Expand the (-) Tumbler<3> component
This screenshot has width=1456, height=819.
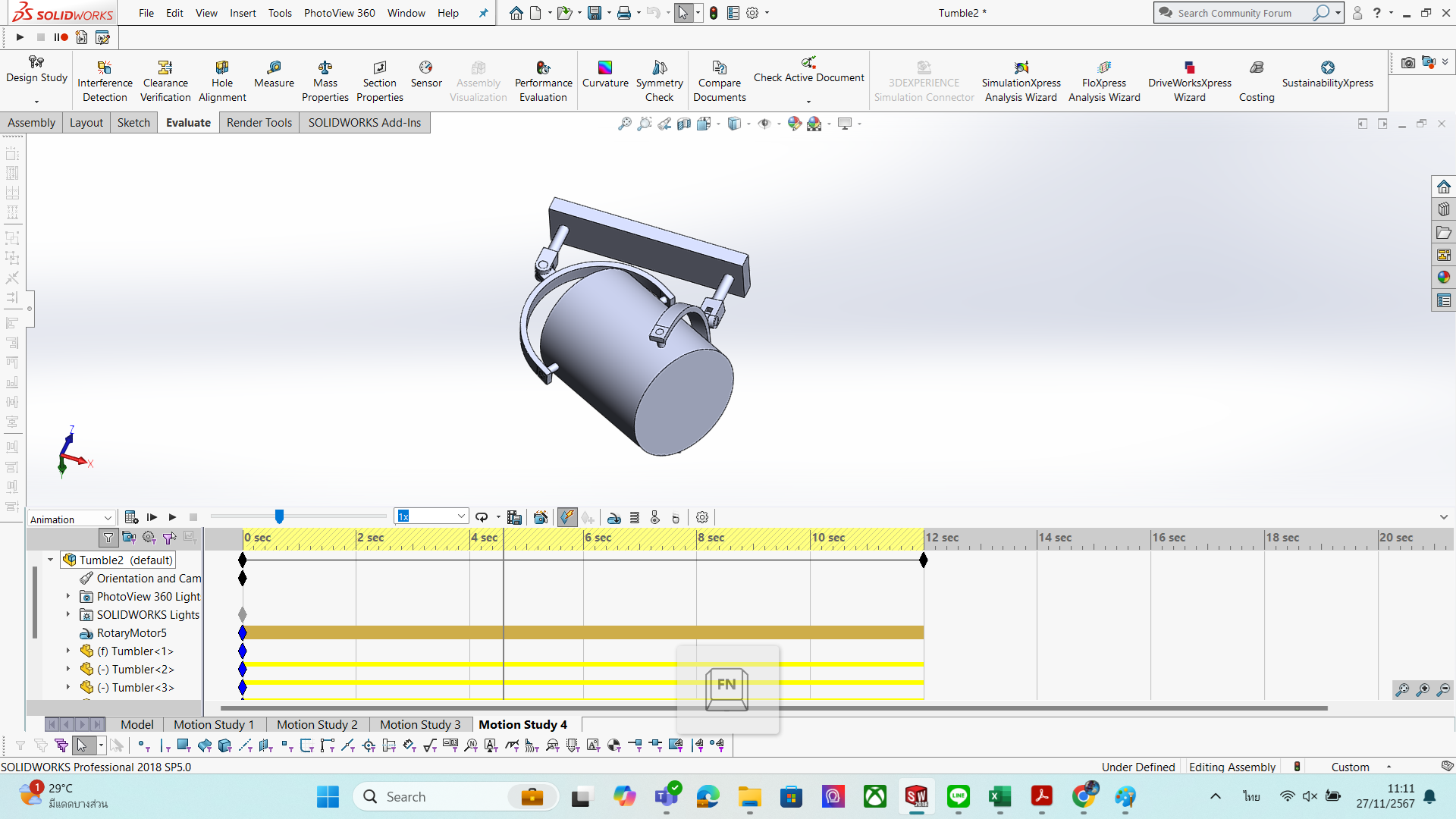[x=68, y=687]
